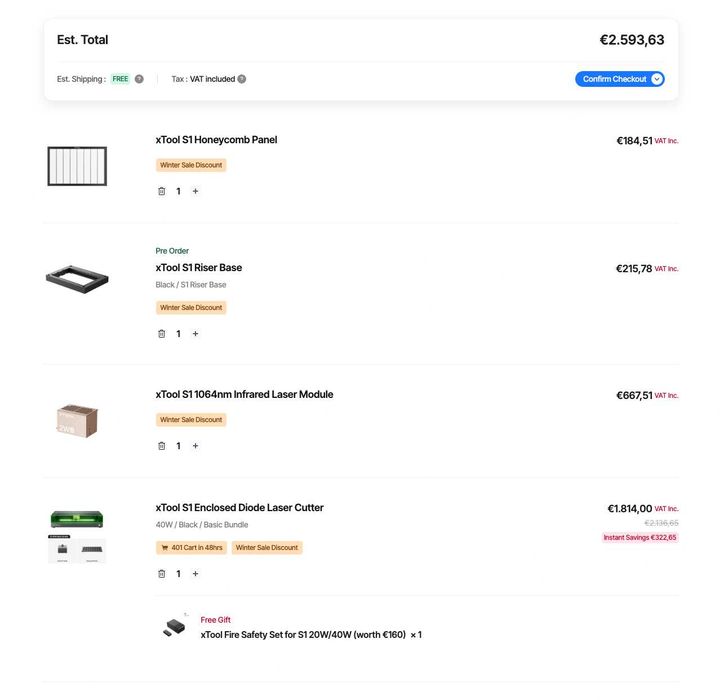Viewport: 724px width, 700px height.
Task: Open the xTool S1 Honeycomb Panel link
Action: [216, 140]
